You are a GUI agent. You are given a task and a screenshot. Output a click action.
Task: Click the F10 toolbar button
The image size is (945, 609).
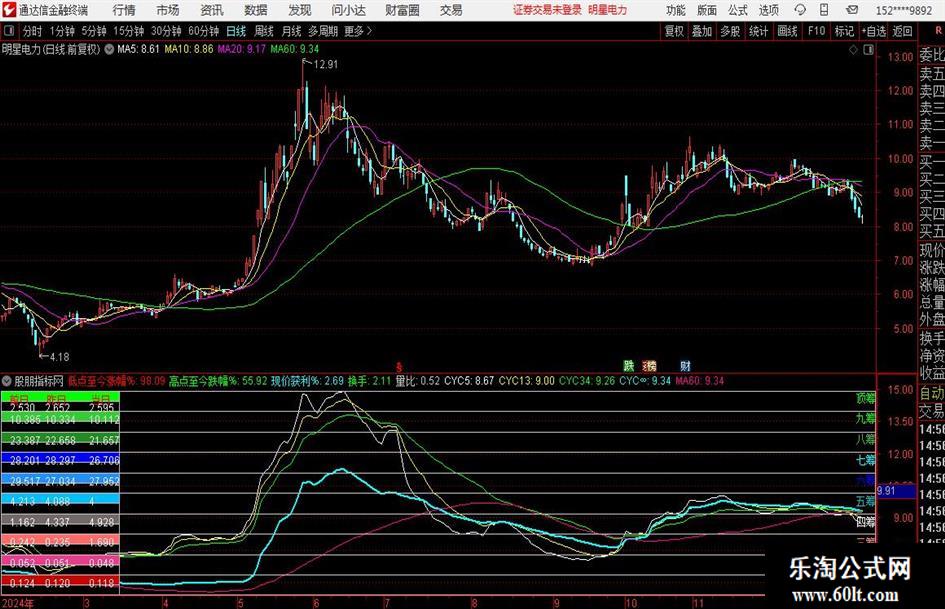pos(816,31)
